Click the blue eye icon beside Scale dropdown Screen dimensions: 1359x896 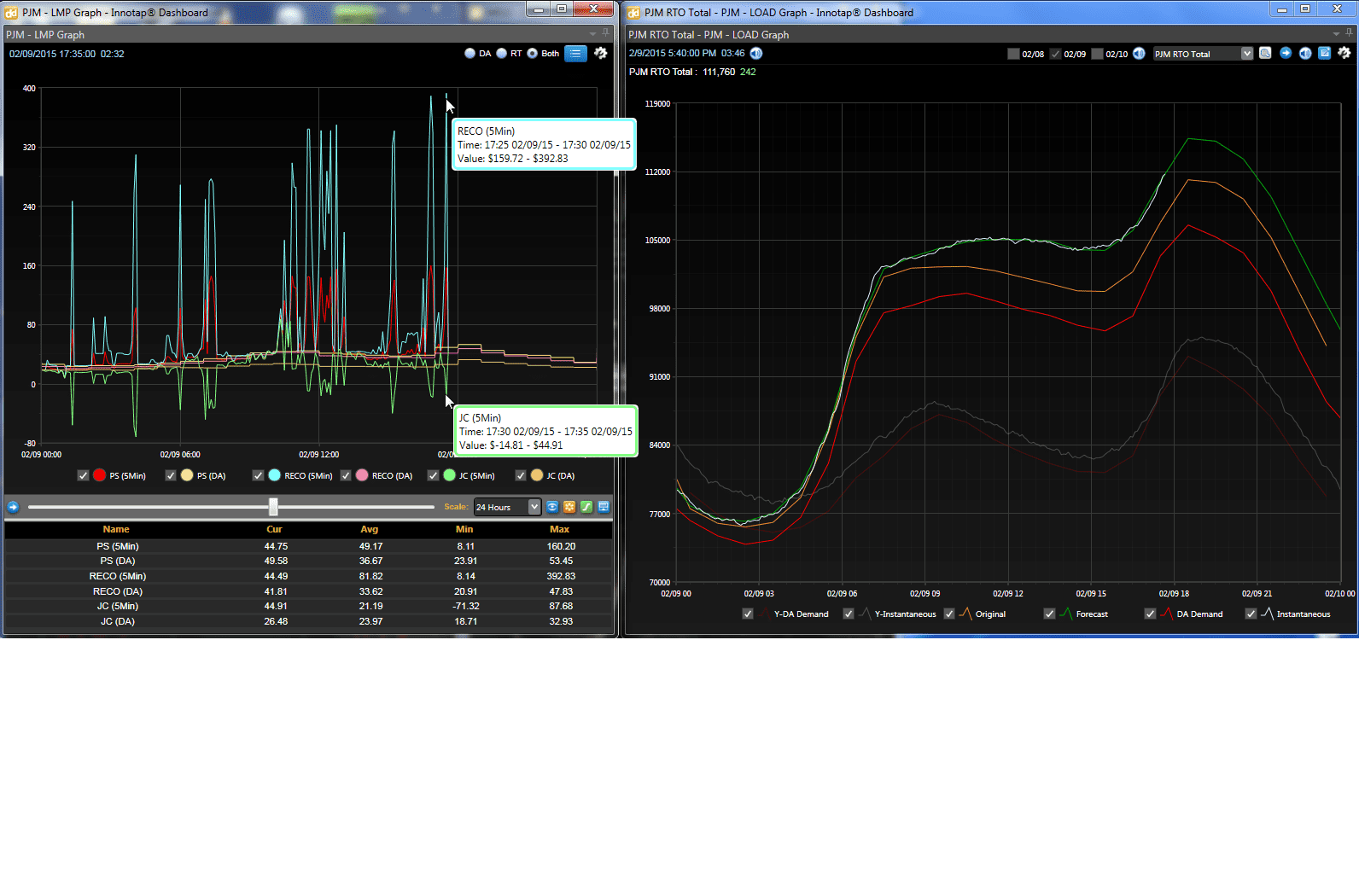552,507
